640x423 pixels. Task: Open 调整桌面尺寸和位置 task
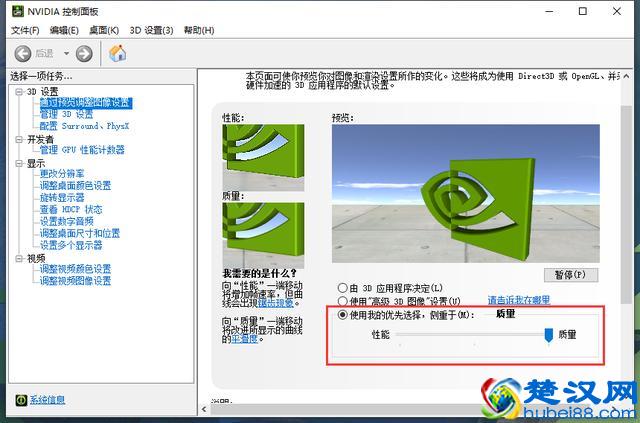[80, 233]
